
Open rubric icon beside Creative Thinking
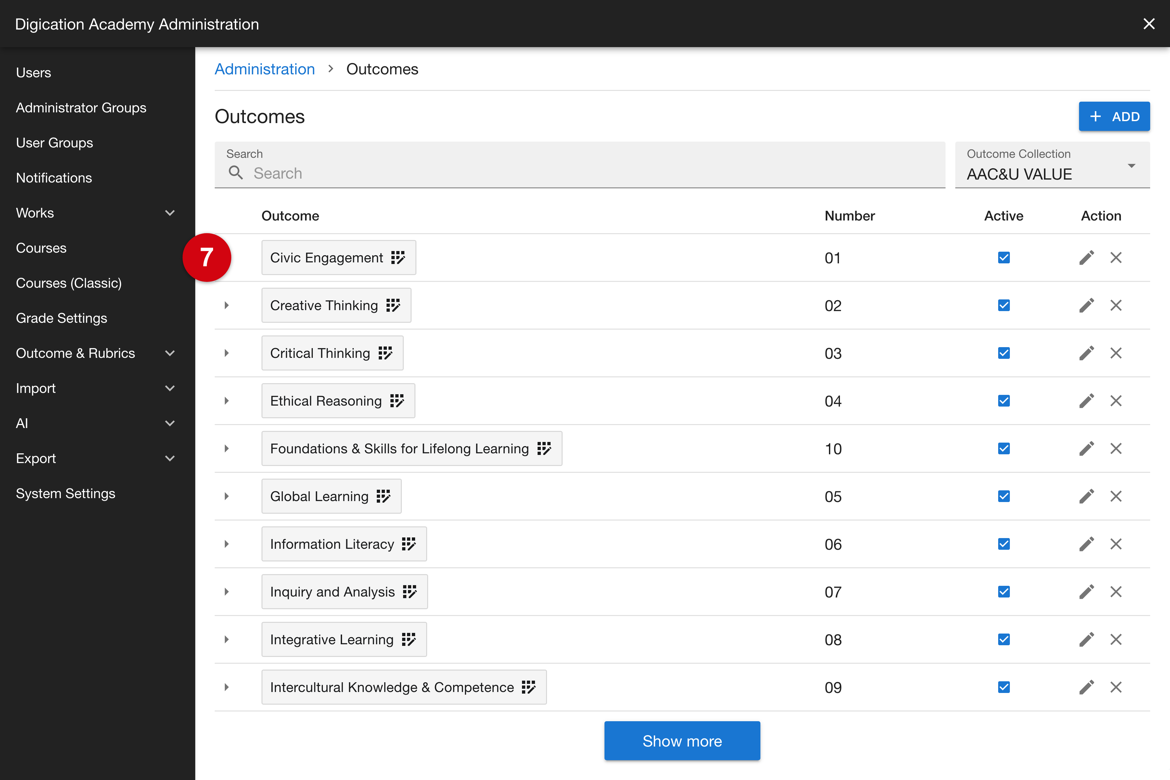[x=393, y=305]
